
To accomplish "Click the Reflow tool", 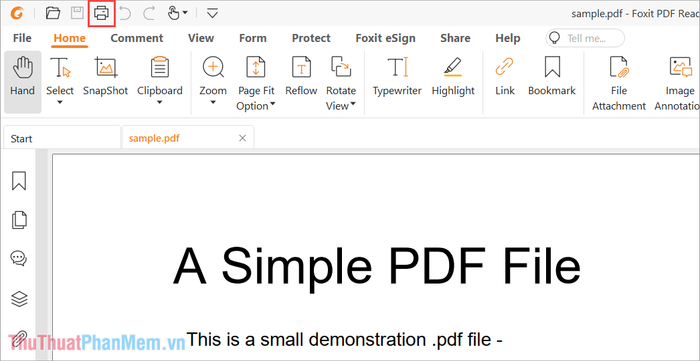I will (301, 76).
